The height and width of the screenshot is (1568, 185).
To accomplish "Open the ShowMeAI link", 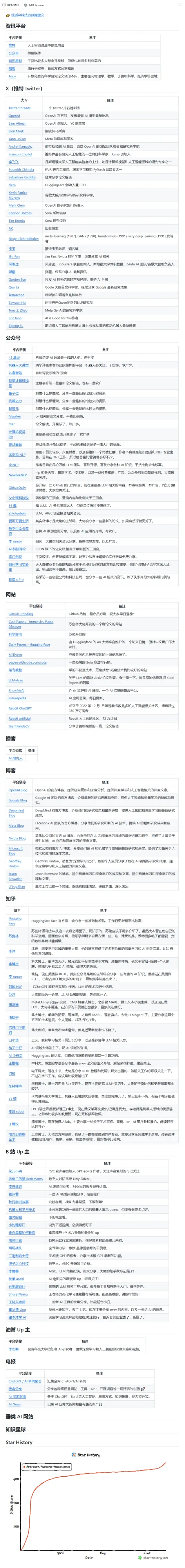I will (x=16, y=690).
